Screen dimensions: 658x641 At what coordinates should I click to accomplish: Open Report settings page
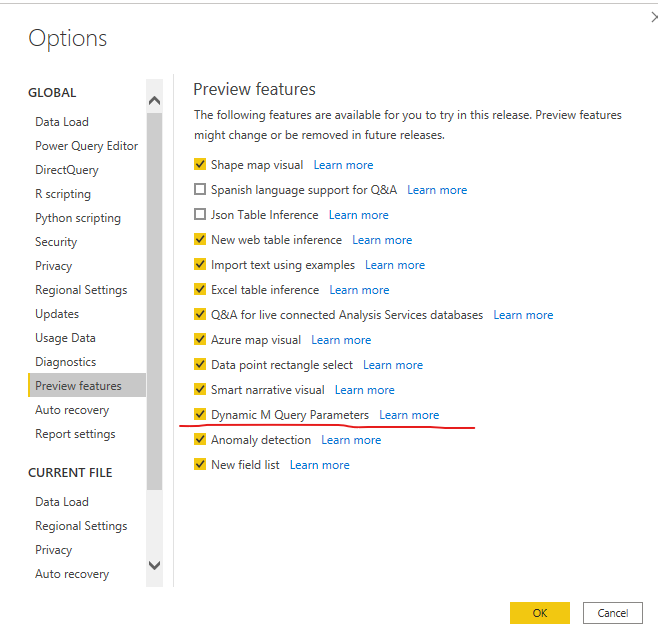click(75, 434)
